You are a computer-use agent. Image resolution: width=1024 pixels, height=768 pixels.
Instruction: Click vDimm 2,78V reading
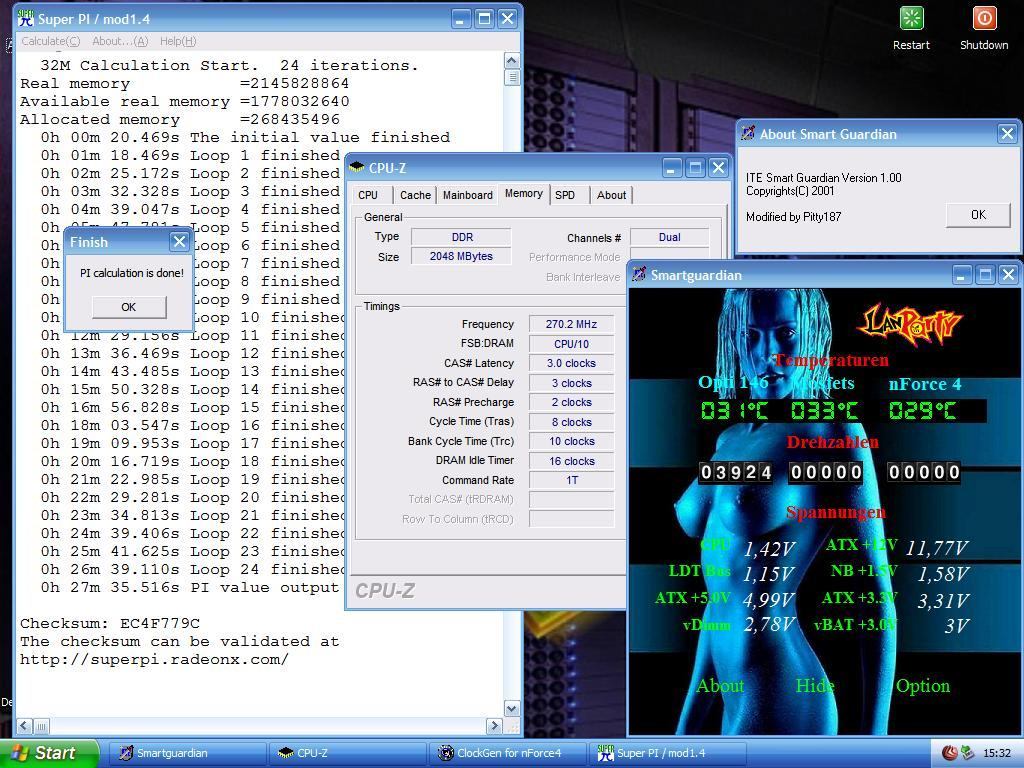(x=769, y=624)
